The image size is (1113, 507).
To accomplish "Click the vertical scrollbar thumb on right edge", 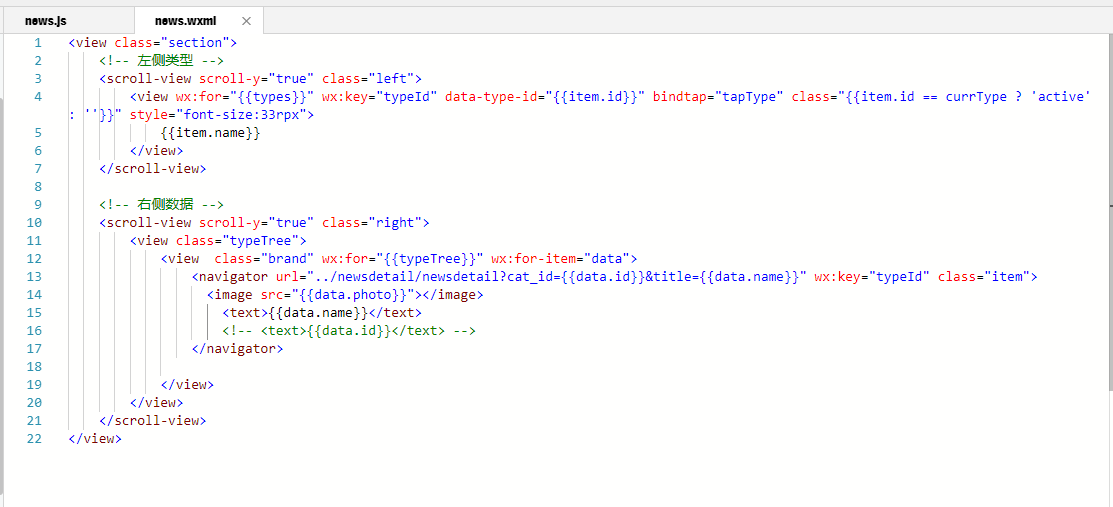I will (x=1109, y=213).
